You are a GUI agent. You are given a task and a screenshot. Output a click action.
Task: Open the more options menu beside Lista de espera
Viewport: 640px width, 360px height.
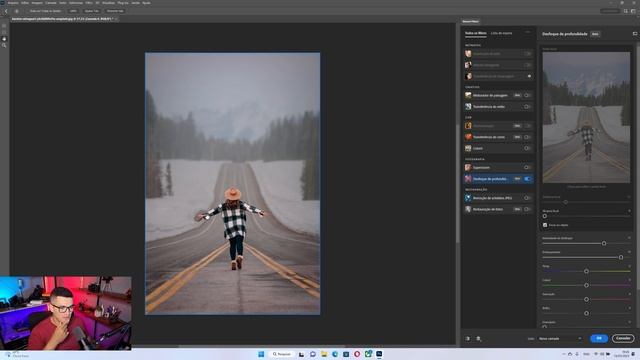click(527, 32)
